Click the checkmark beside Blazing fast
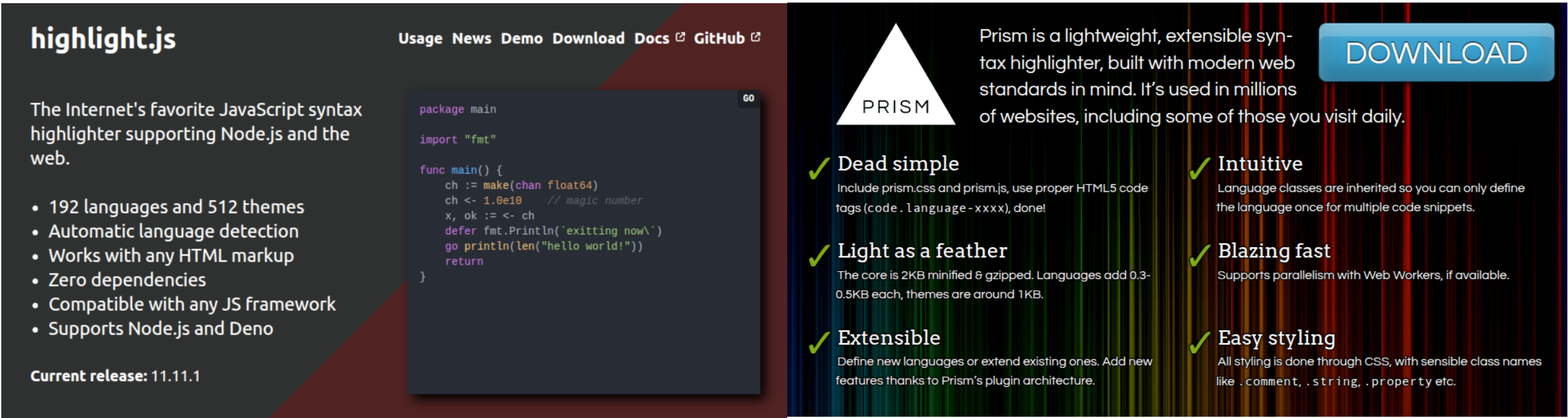 [1199, 255]
